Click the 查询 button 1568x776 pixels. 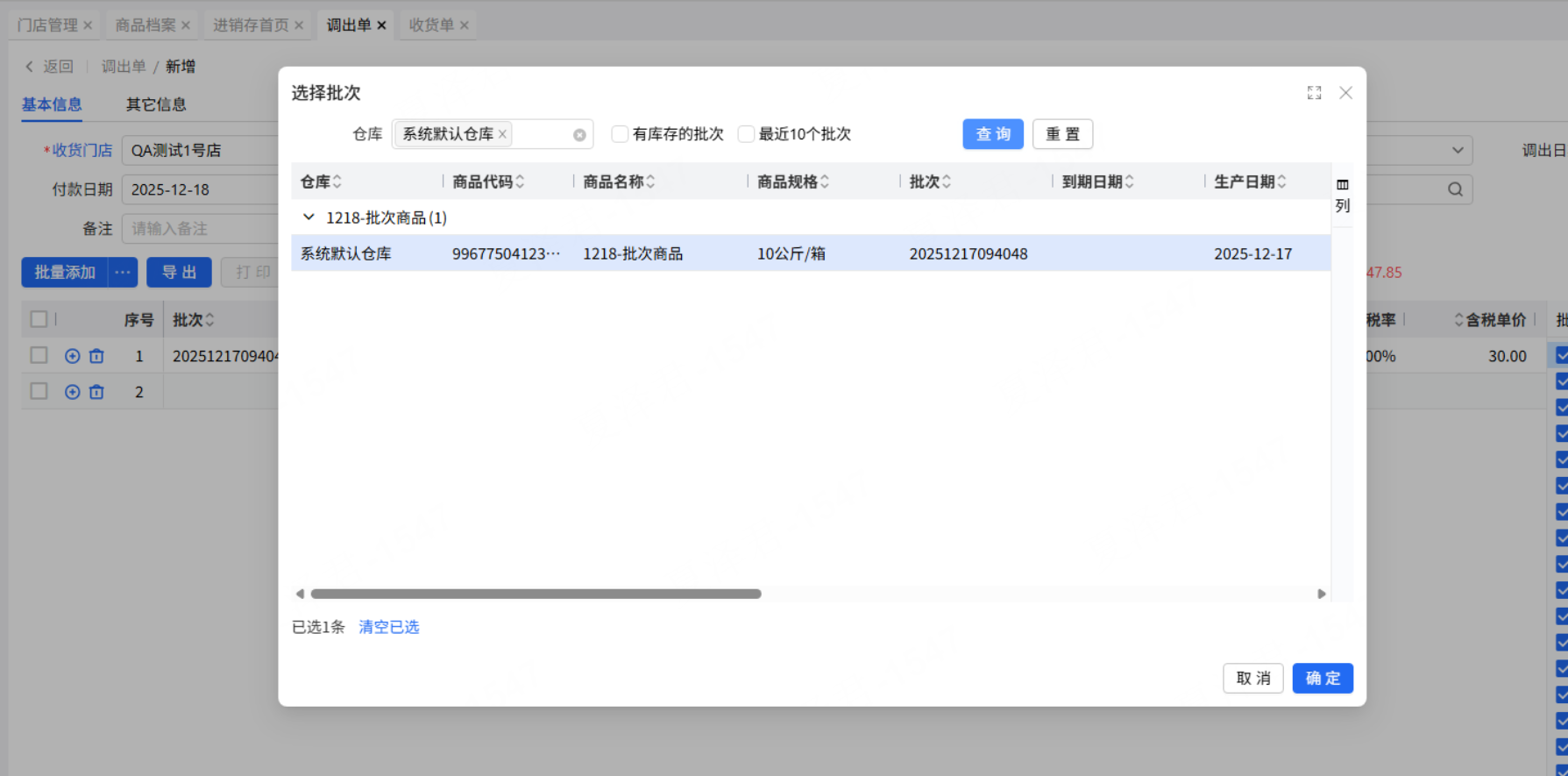[992, 134]
